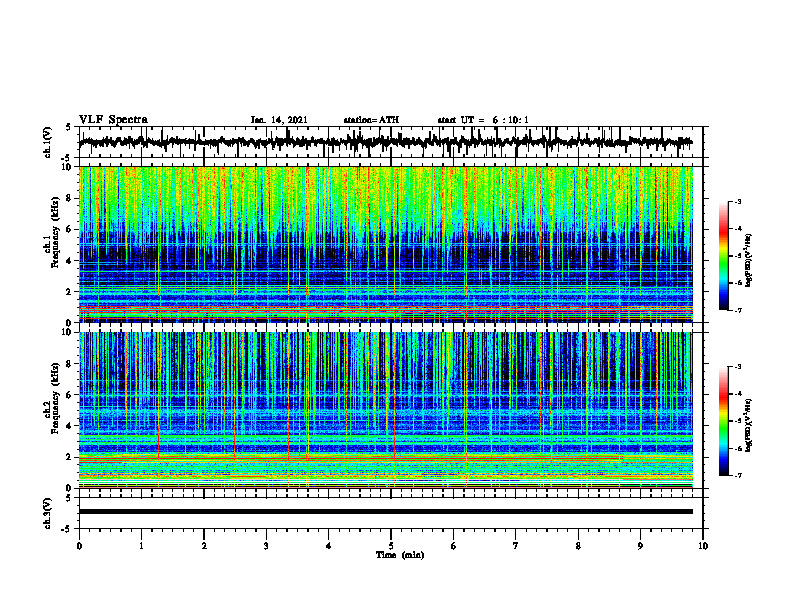
Task: Click the "VLF Spectra" plot title
Action: 113,120
